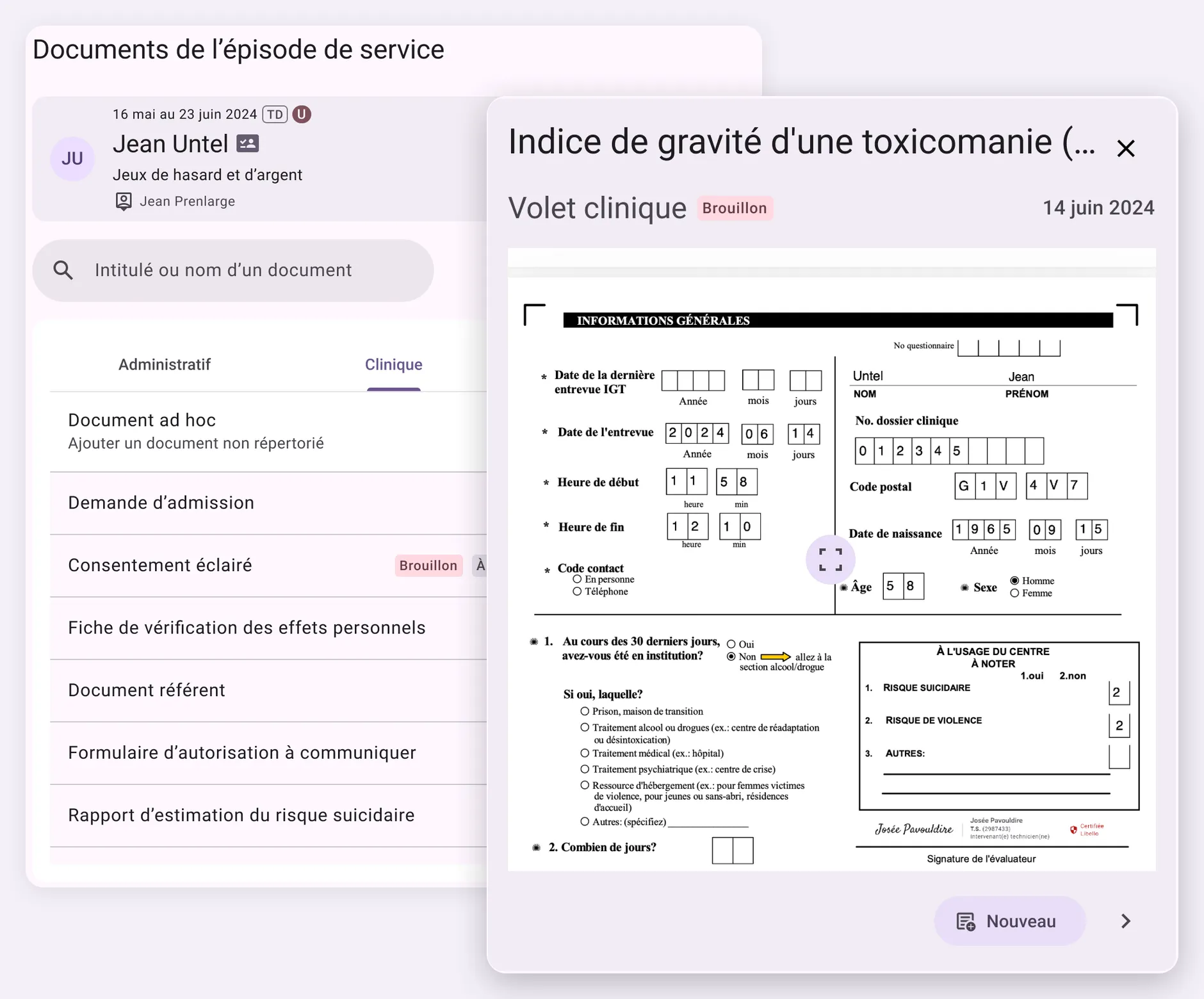This screenshot has height=999, width=1204.
Task: Click the JU avatar circle
Action: click(x=72, y=158)
